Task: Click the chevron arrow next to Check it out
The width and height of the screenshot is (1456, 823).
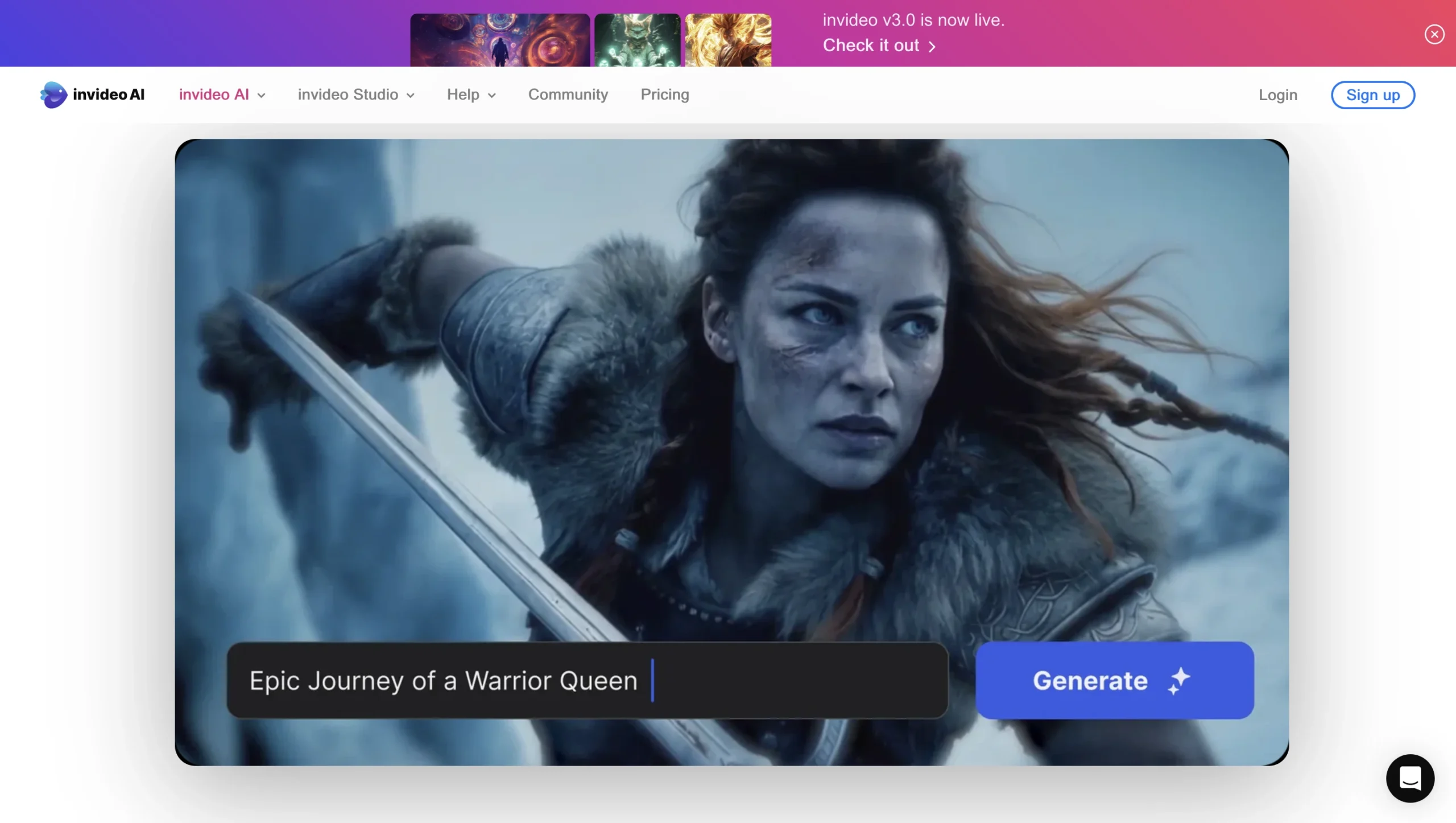Action: tap(932, 46)
